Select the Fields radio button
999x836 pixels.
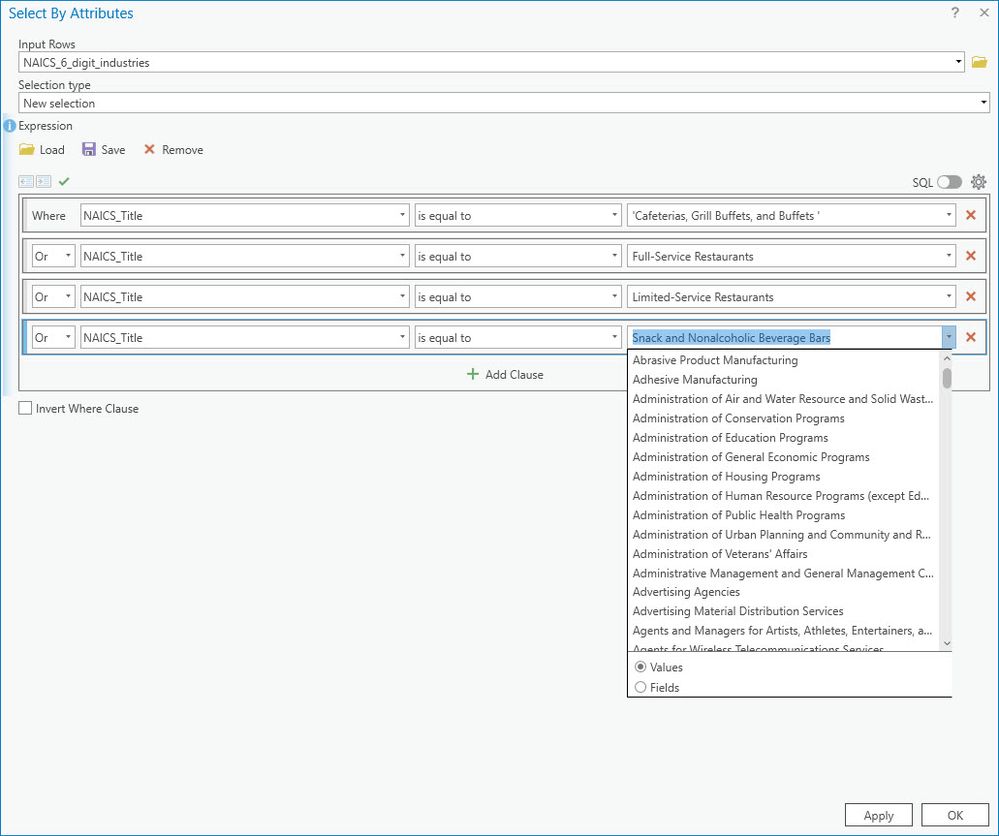click(x=639, y=687)
